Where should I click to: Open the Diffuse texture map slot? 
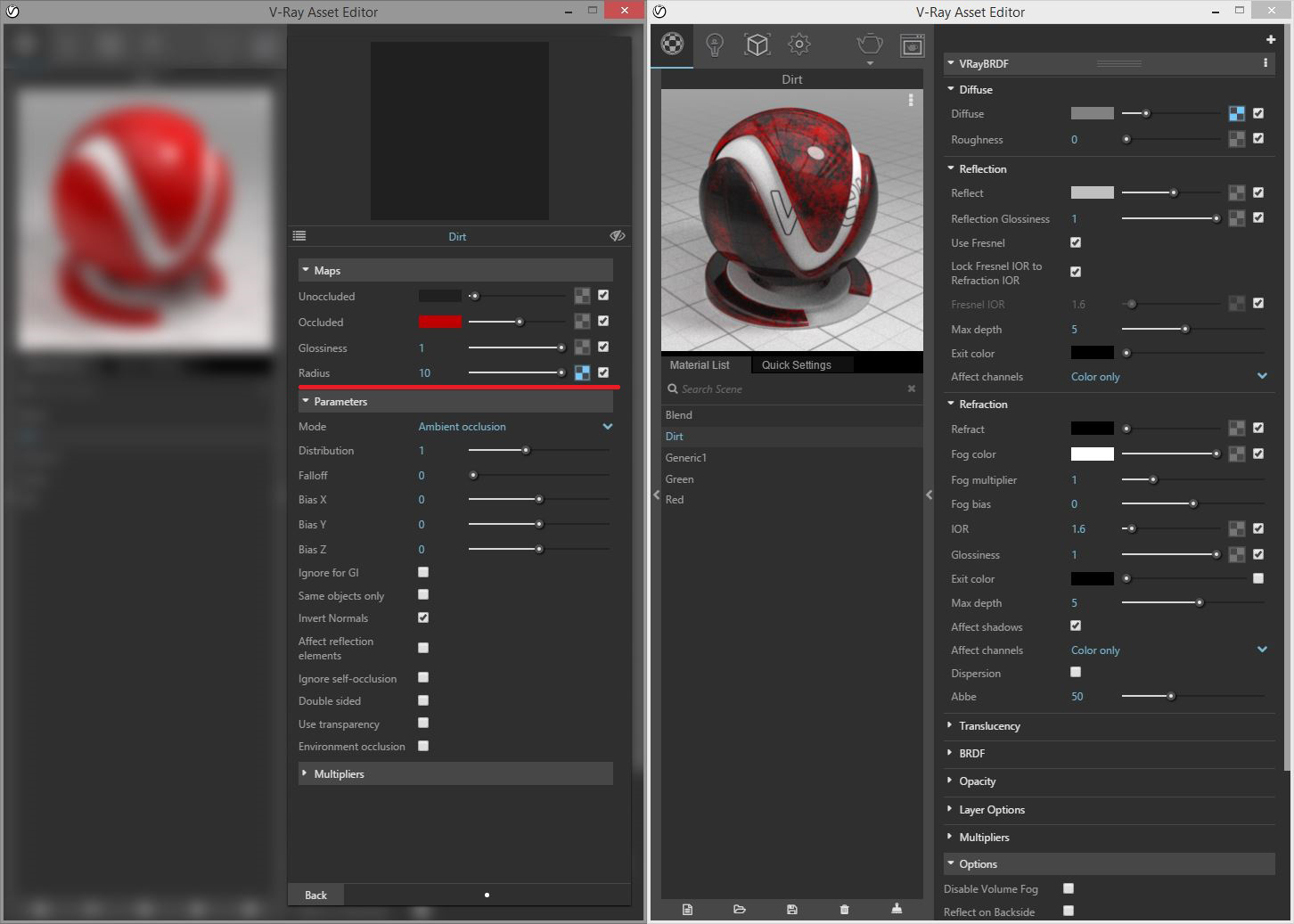pos(1237,113)
